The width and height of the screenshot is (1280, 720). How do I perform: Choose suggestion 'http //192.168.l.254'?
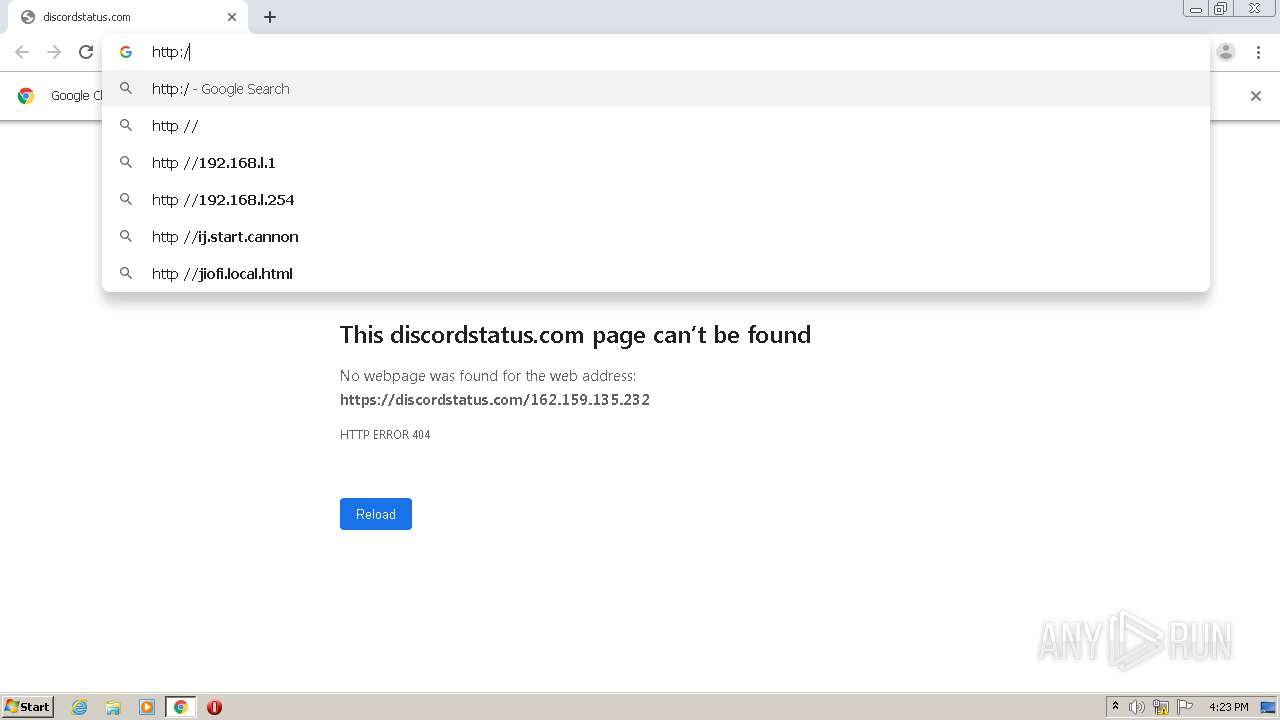tap(656, 199)
